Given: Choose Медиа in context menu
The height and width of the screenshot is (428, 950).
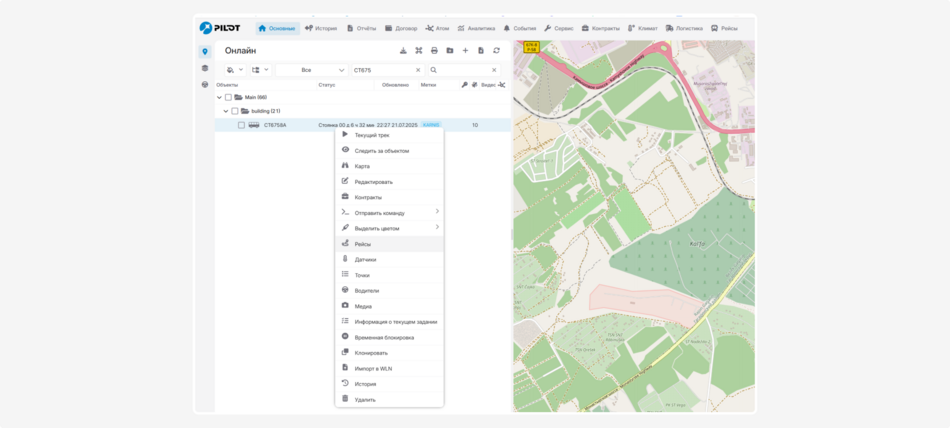Looking at the screenshot, I should tap(390, 306).
